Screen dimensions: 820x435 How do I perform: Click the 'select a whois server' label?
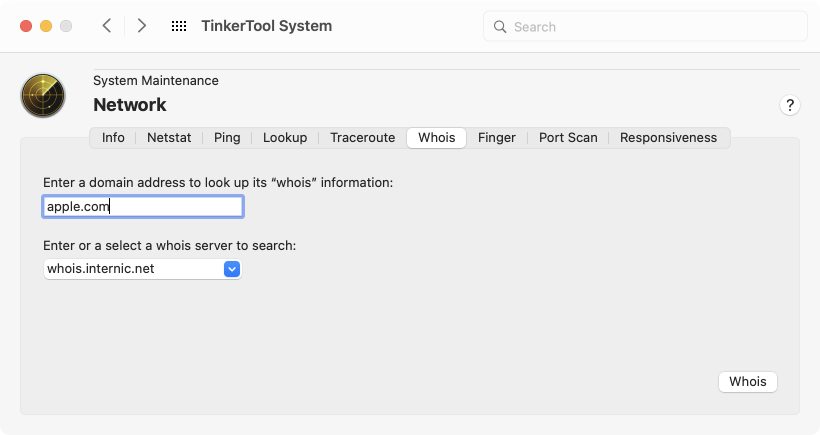[x=169, y=246]
